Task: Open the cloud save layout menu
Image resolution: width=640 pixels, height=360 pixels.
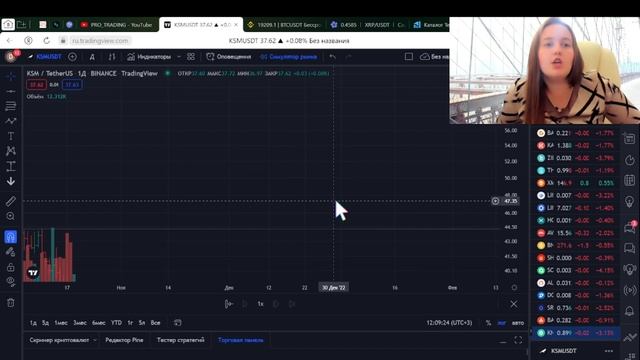Action: click(434, 57)
